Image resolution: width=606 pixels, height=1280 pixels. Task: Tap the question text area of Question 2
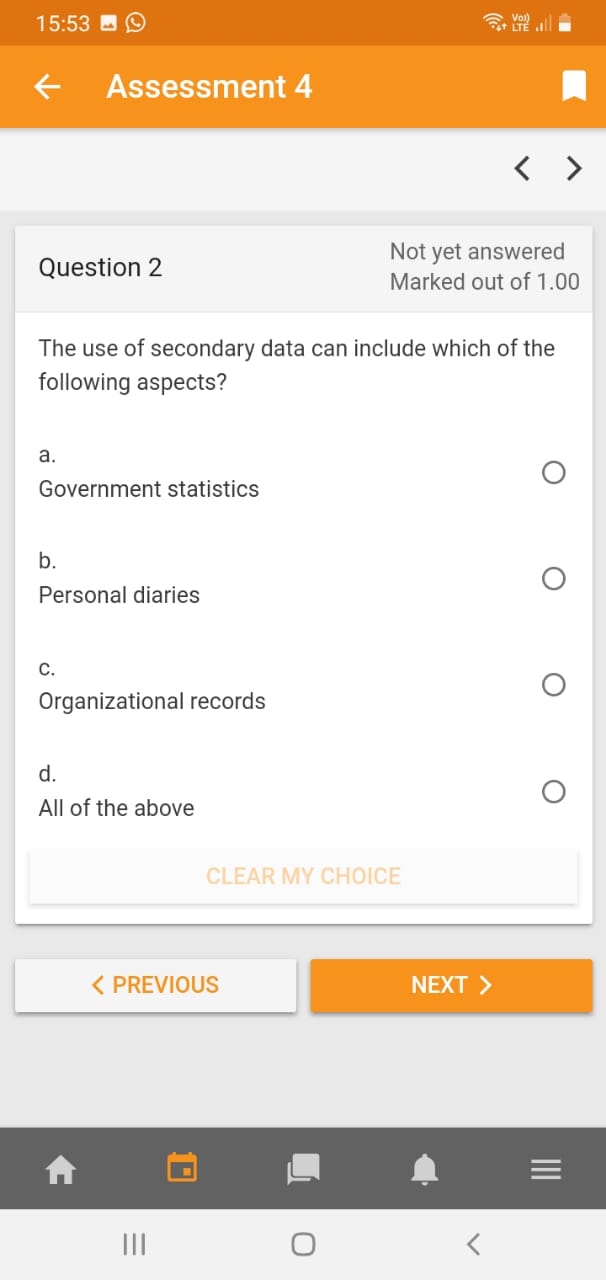click(x=296, y=365)
